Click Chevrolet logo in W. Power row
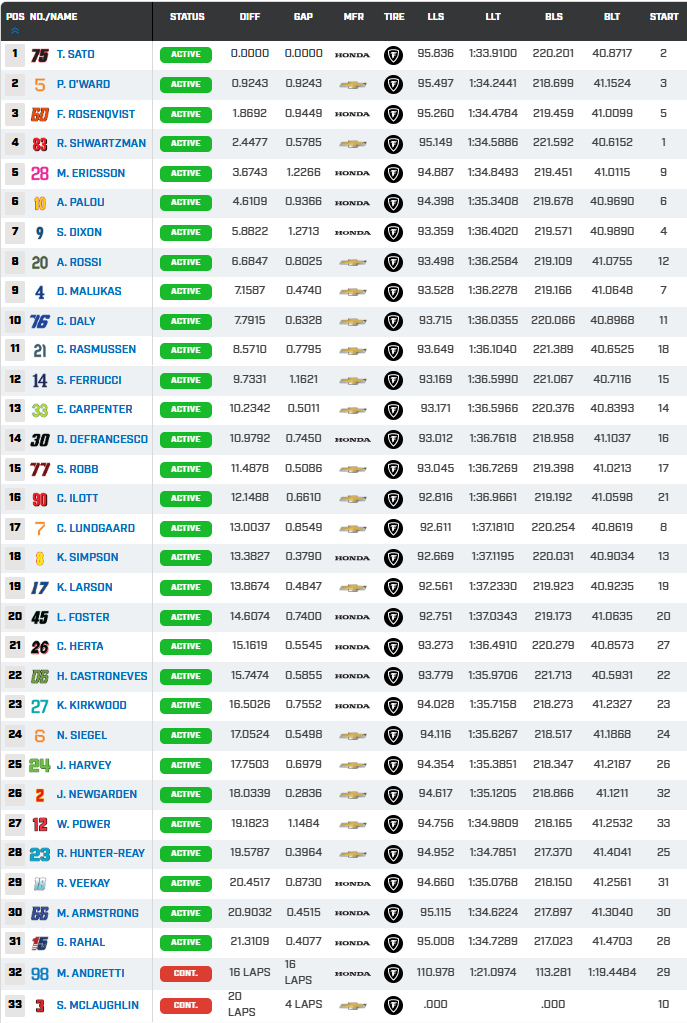The image size is (687, 1023). coord(353,825)
